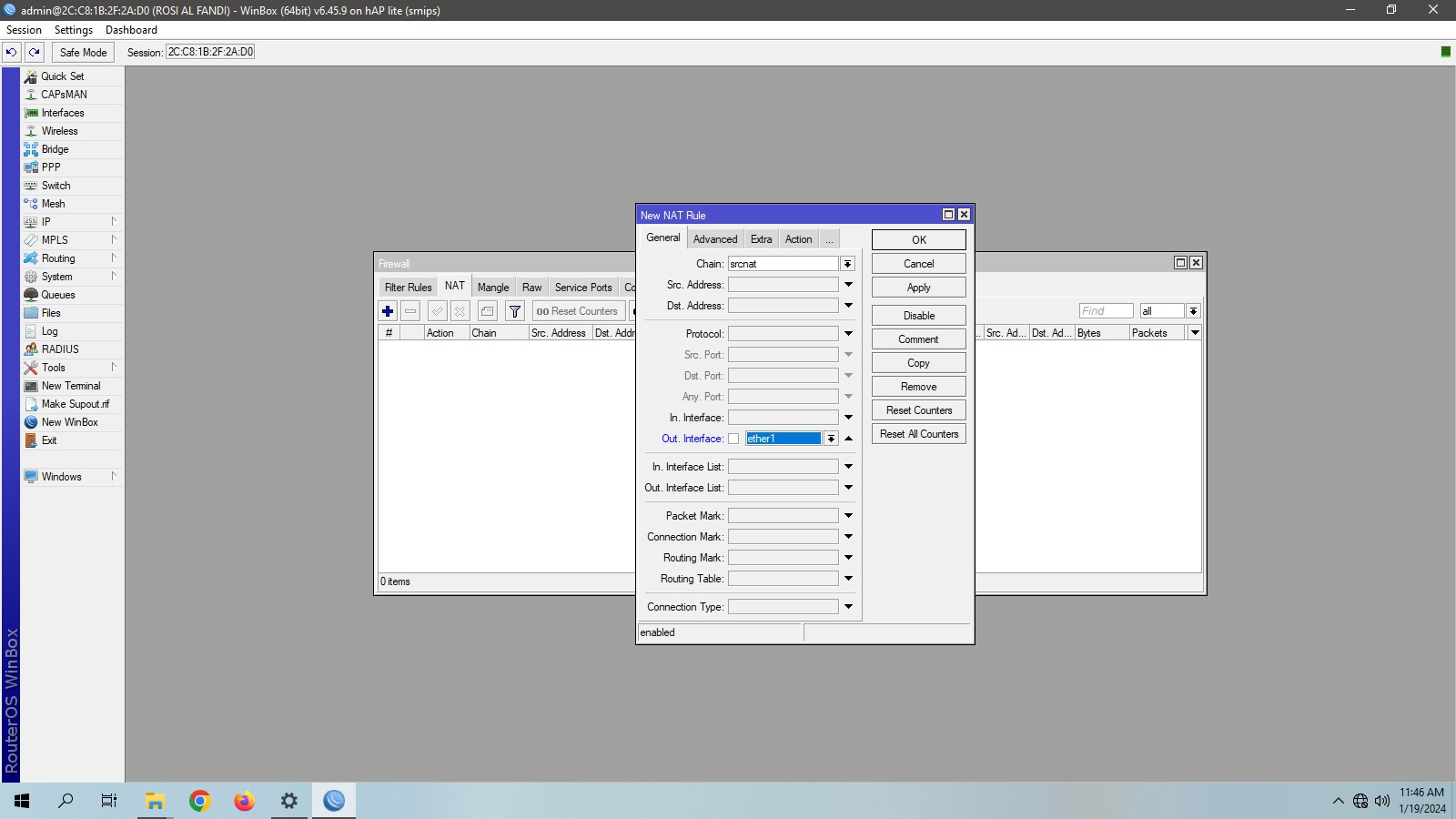
Task: Open the Out. Interface ether1 dropdown
Action: pyautogui.click(x=831, y=439)
